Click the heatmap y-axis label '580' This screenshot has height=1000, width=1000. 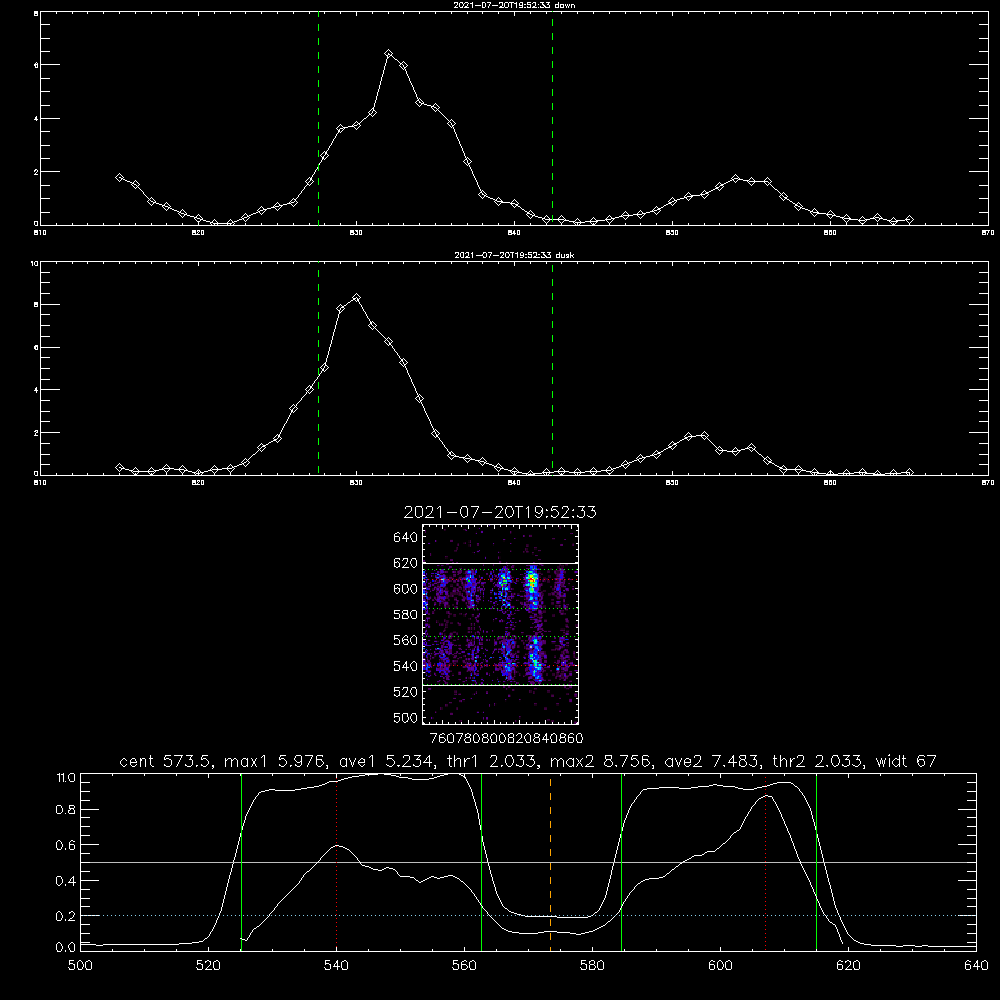[406, 615]
